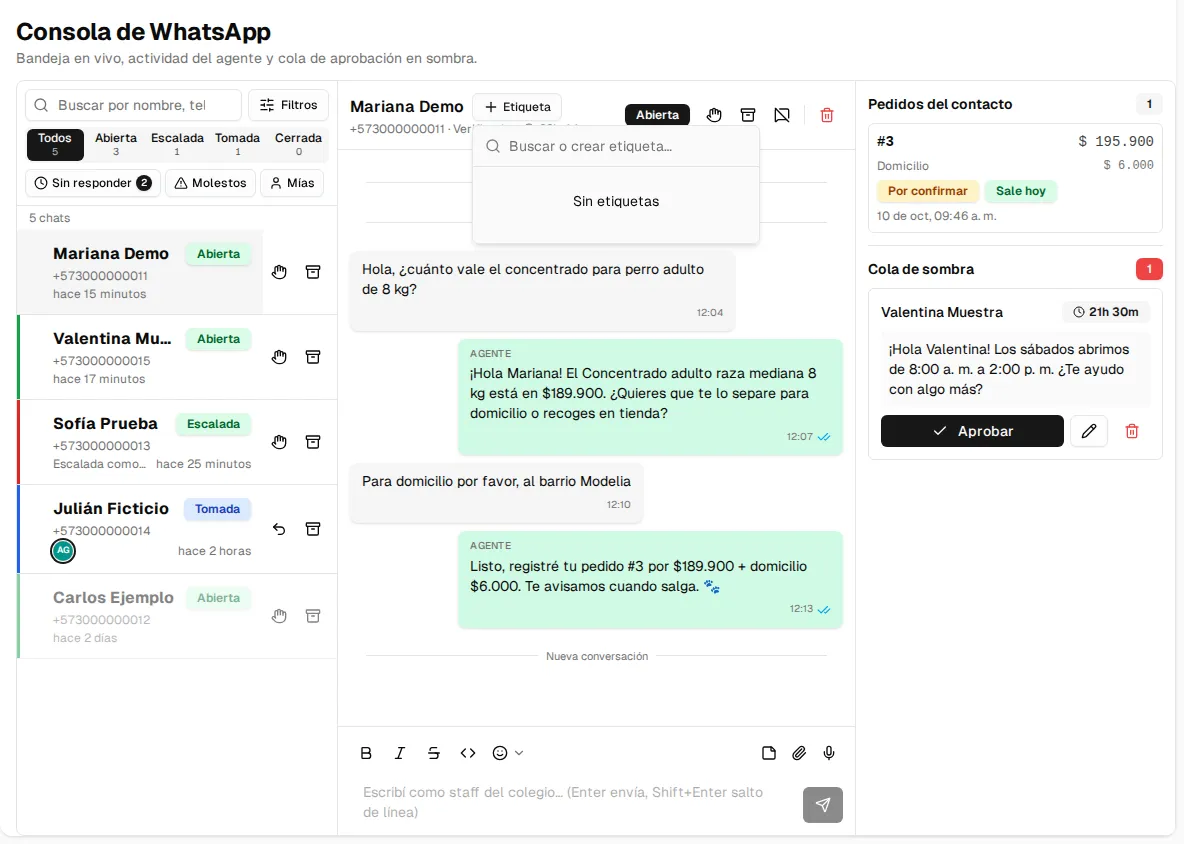1184x844 pixels.
Task: Toggle the Mías filter chip
Action: tap(292, 183)
